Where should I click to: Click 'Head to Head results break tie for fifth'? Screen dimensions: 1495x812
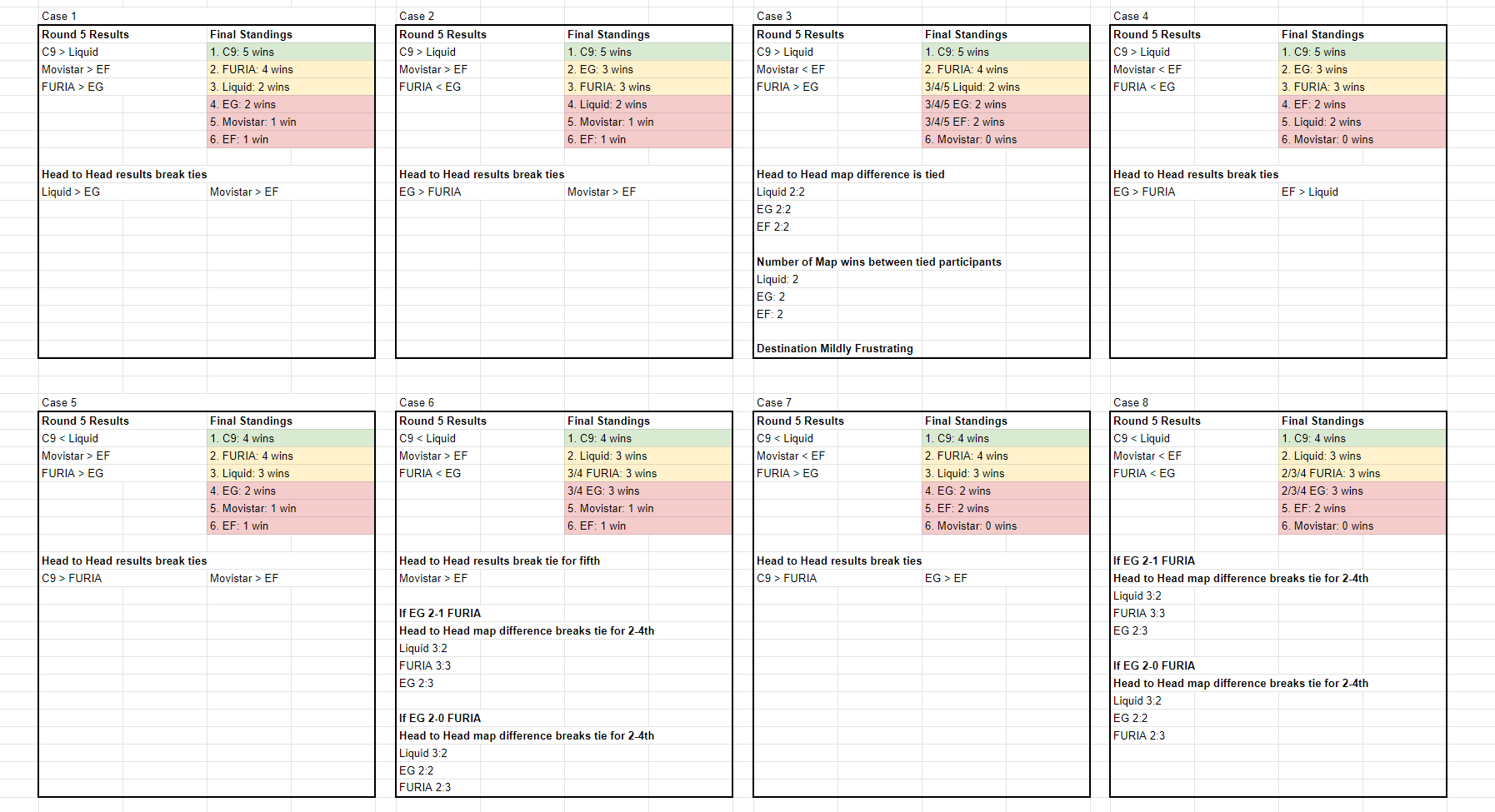tap(499, 560)
